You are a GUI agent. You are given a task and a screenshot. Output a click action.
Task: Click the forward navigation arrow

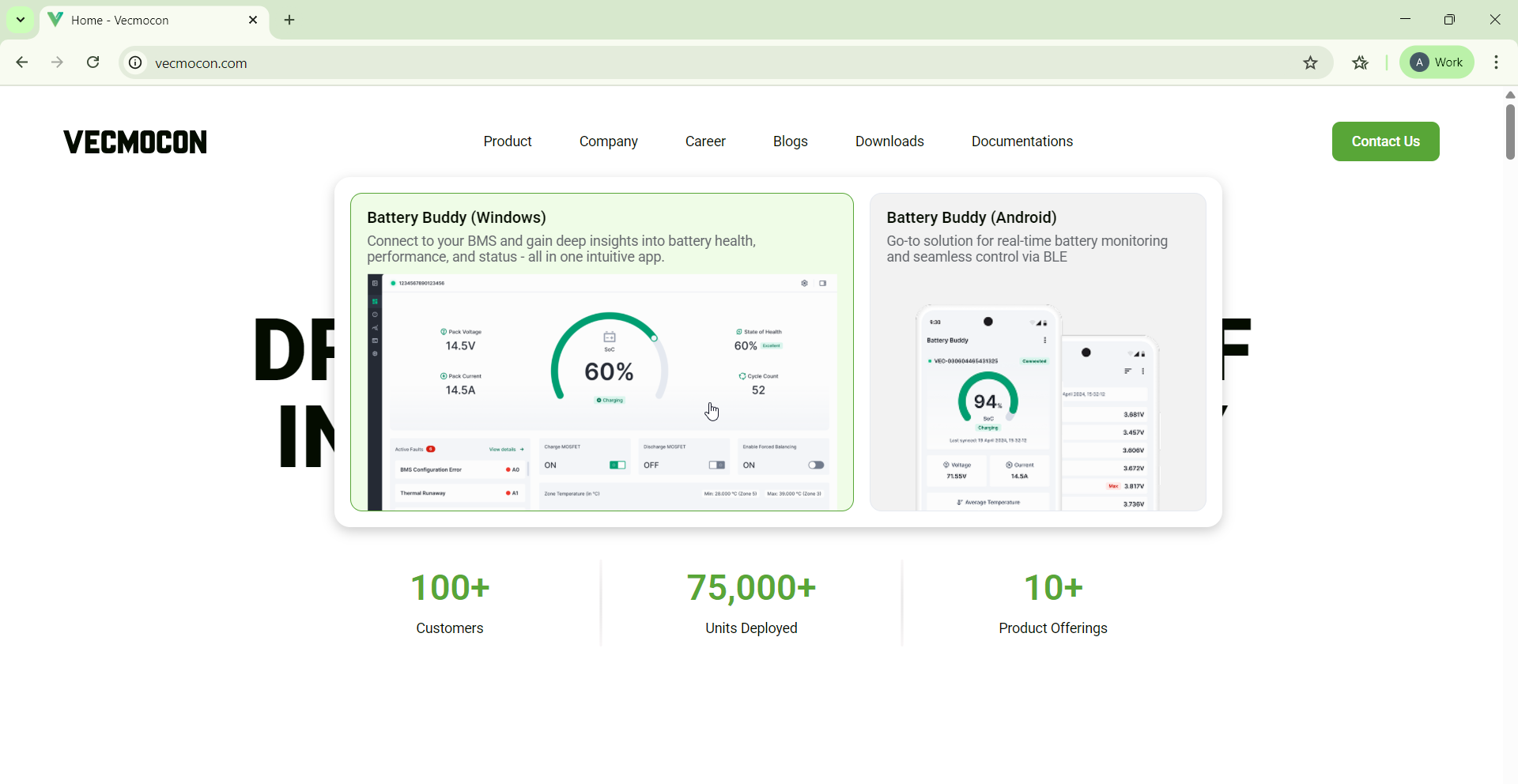click(x=57, y=62)
